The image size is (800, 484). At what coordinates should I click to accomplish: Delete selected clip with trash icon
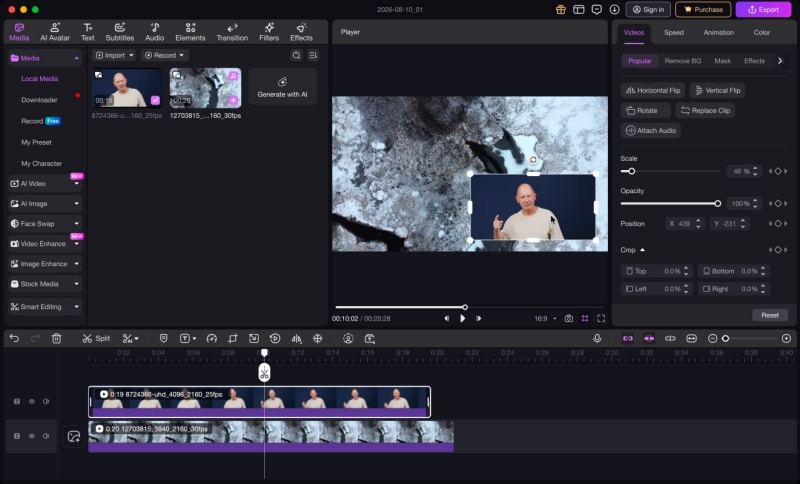tap(57, 338)
